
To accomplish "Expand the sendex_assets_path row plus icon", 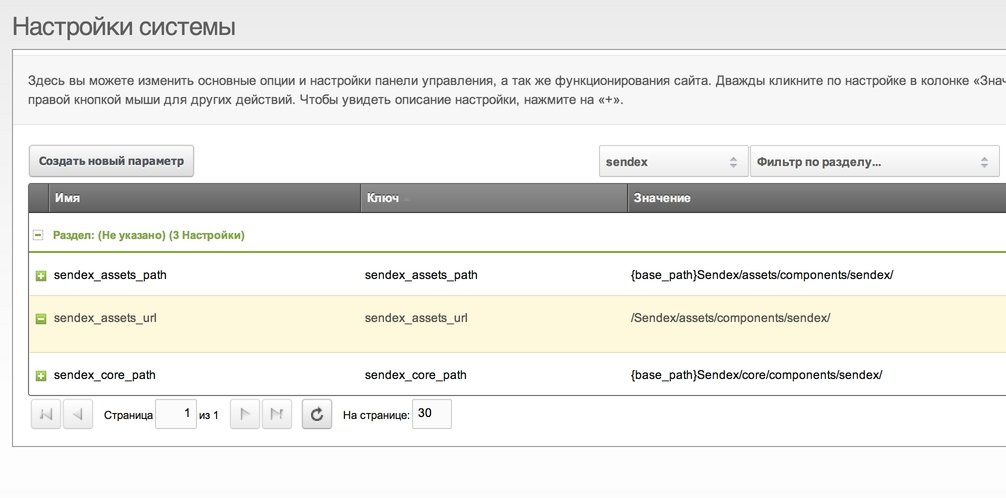I will click(x=41, y=275).
